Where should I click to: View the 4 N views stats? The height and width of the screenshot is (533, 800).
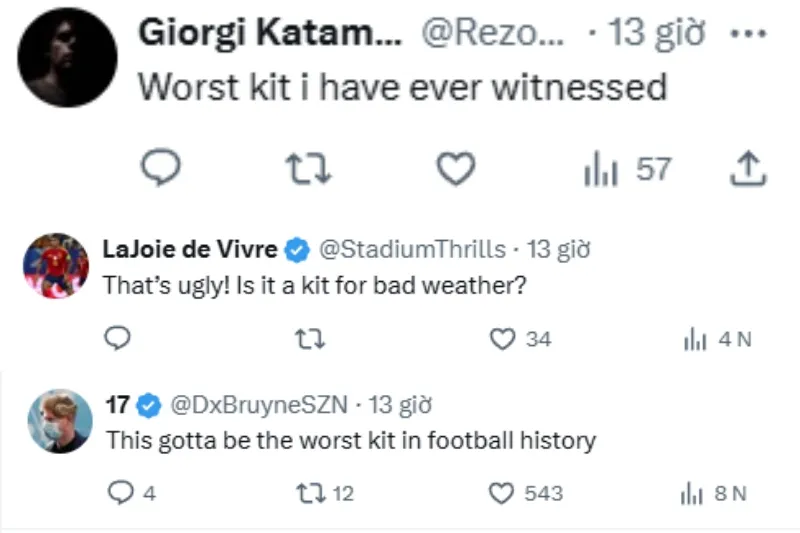coord(717,340)
